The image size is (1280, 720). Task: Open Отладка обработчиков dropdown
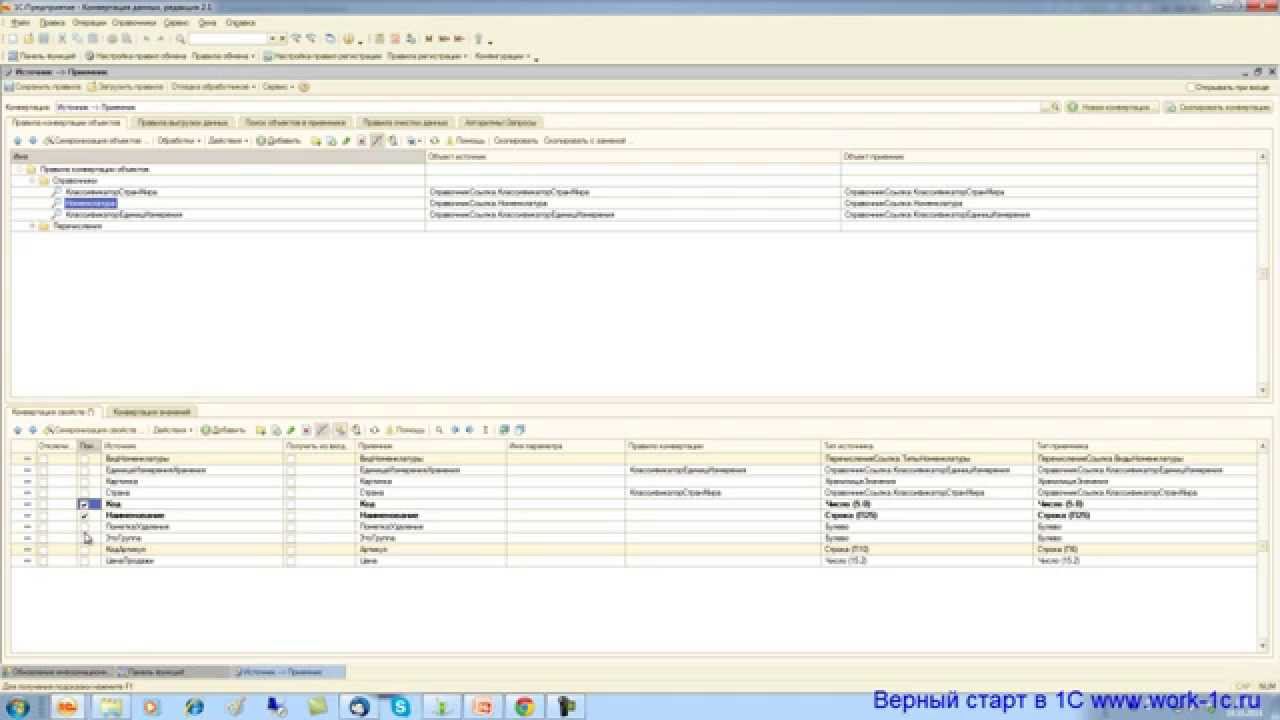[213, 87]
